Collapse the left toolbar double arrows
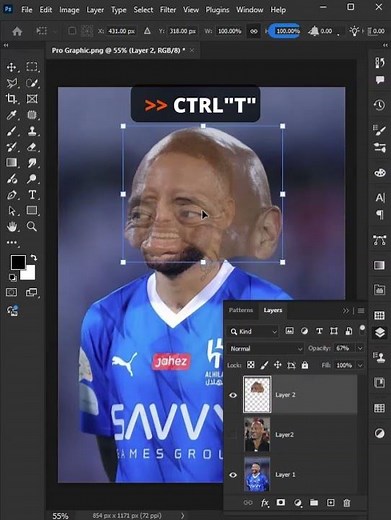This screenshot has width=391, height=520. (6, 45)
